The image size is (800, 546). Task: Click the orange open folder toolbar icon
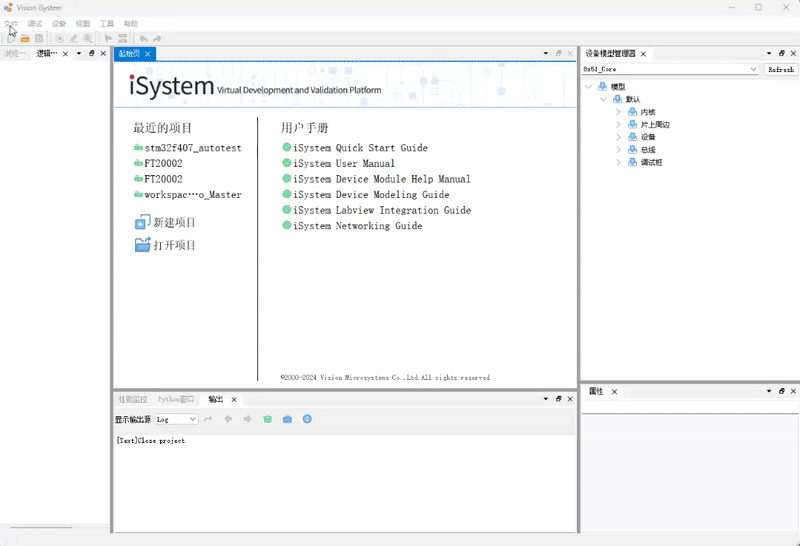(x=25, y=38)
